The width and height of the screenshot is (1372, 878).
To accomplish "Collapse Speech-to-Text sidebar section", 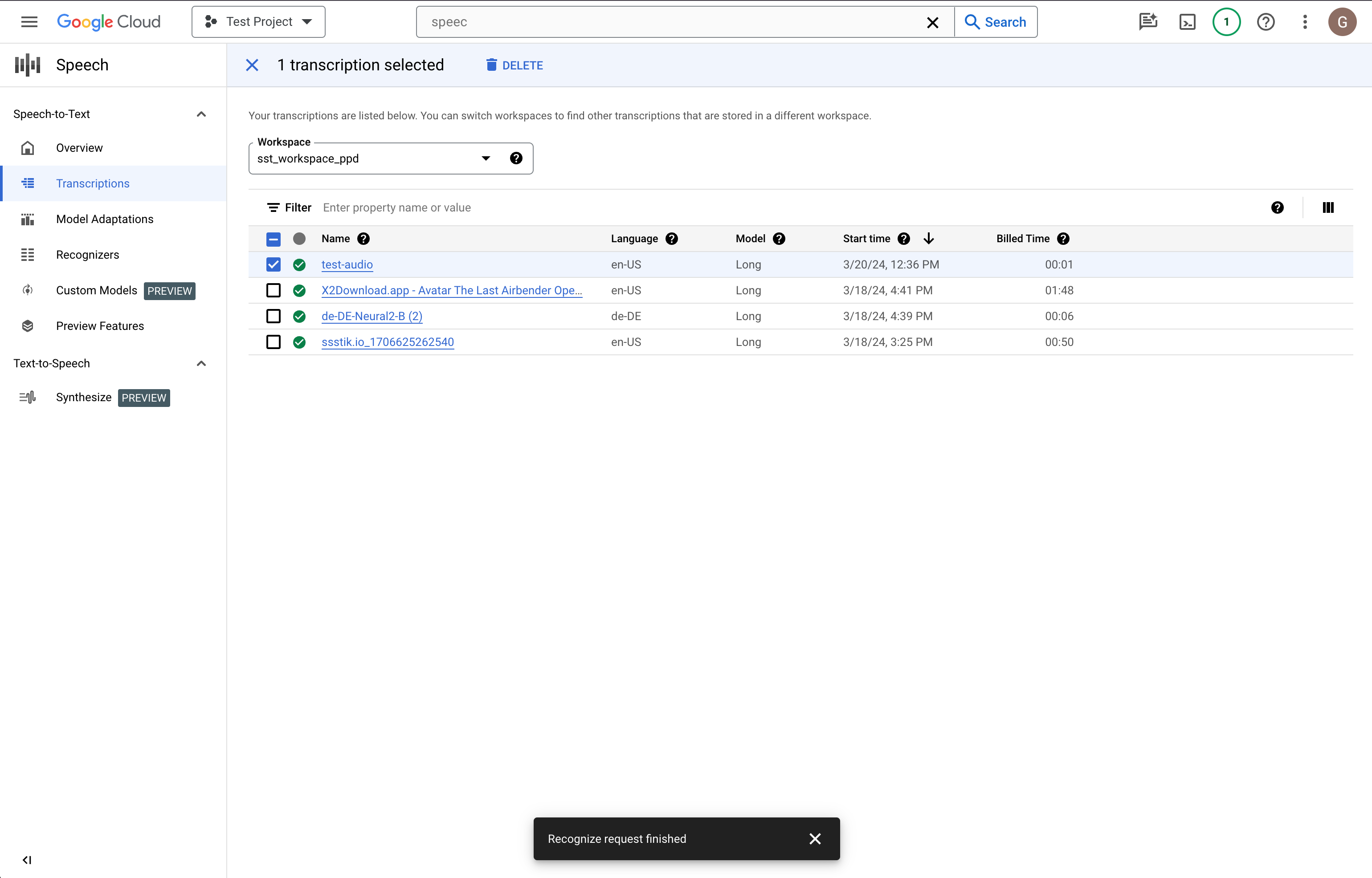I will tap(200, 113).
